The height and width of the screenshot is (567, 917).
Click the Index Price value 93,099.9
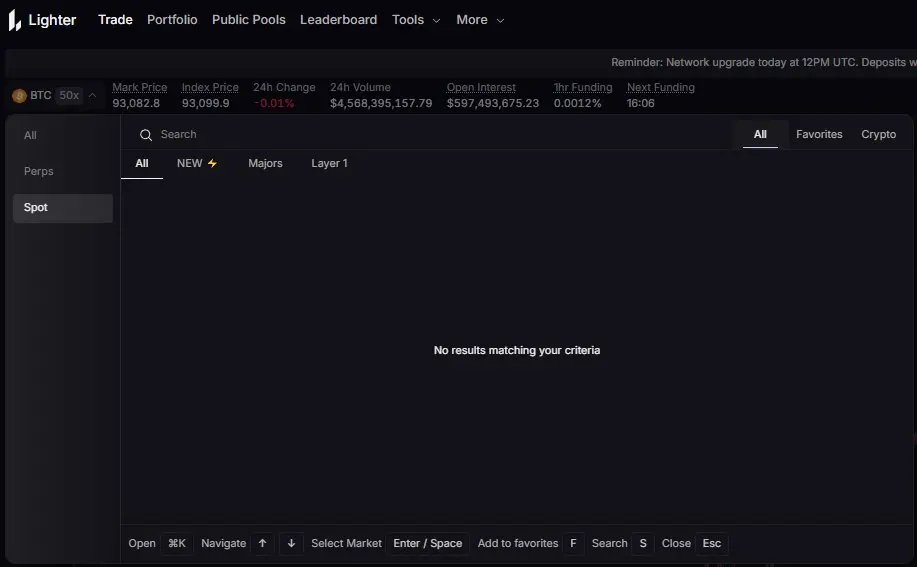click(205, 103)
